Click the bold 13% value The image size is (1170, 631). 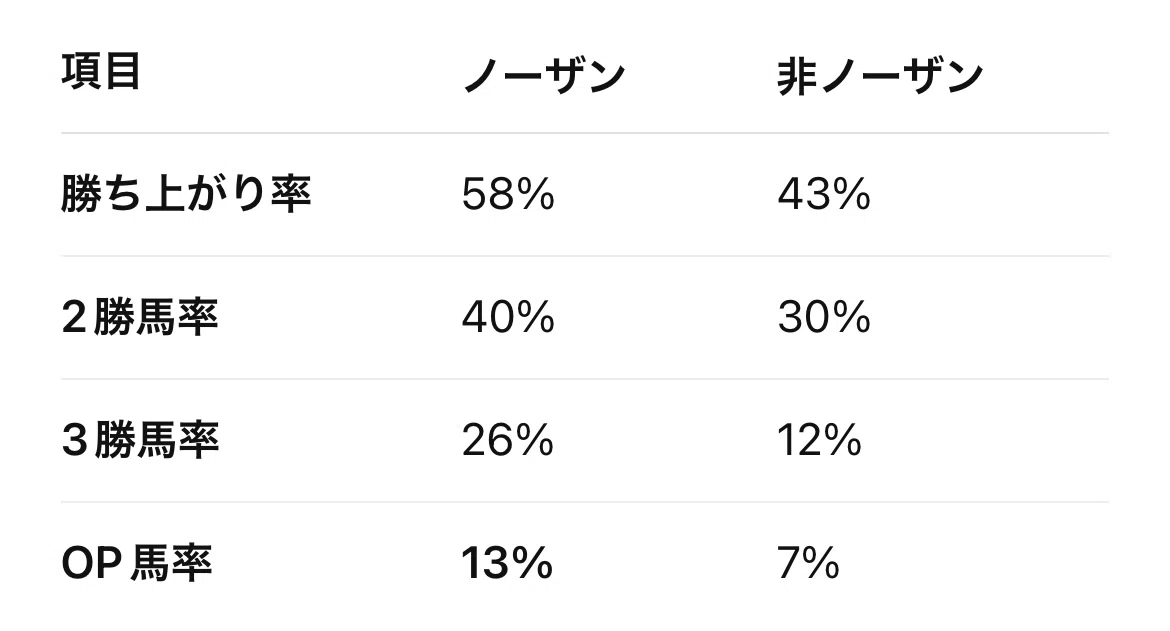pos(507,563)
